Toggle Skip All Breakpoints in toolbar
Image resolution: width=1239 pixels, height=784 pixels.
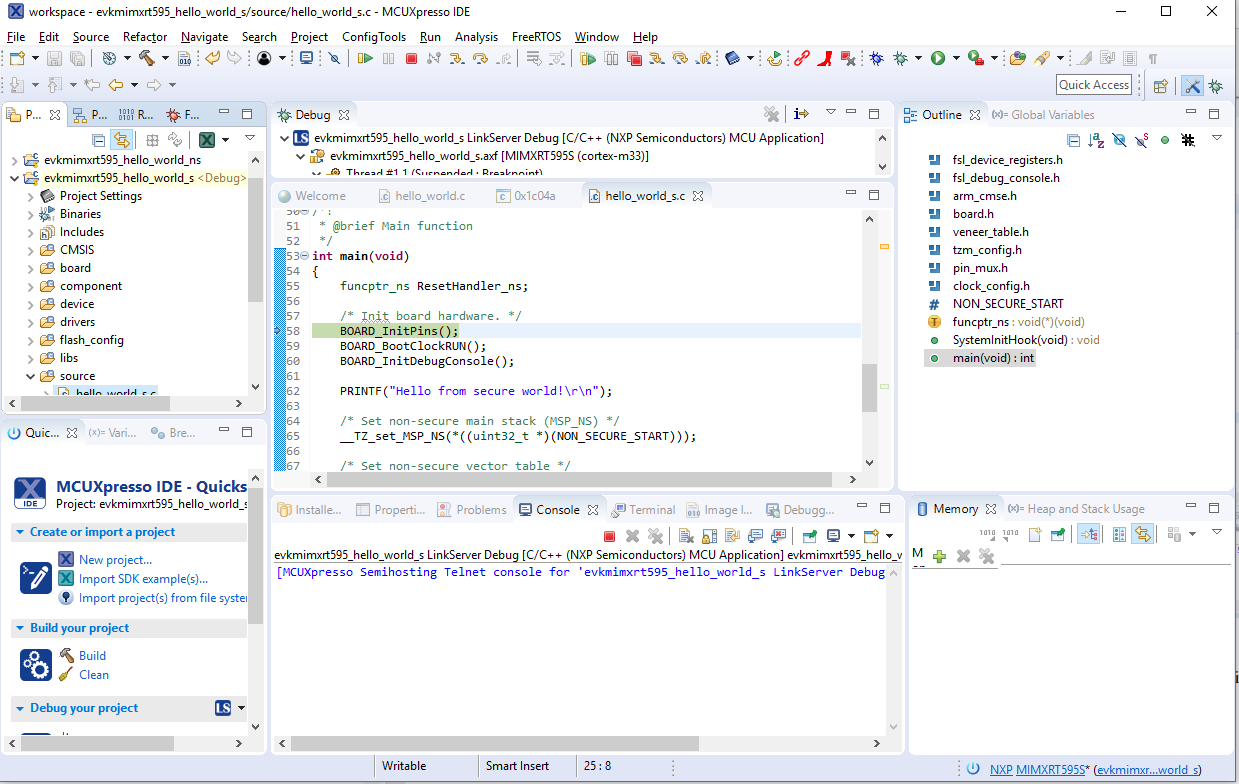[334, 59]
